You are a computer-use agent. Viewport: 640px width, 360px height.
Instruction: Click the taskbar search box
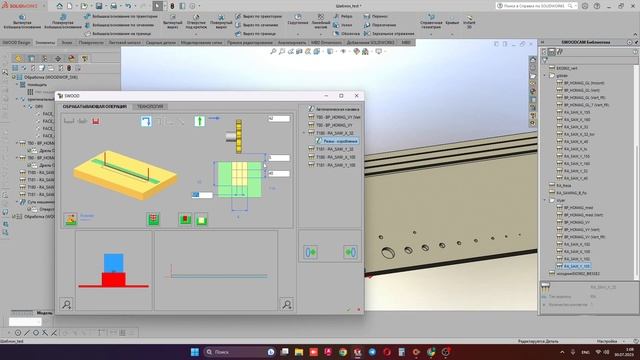[x=239, y=352]
